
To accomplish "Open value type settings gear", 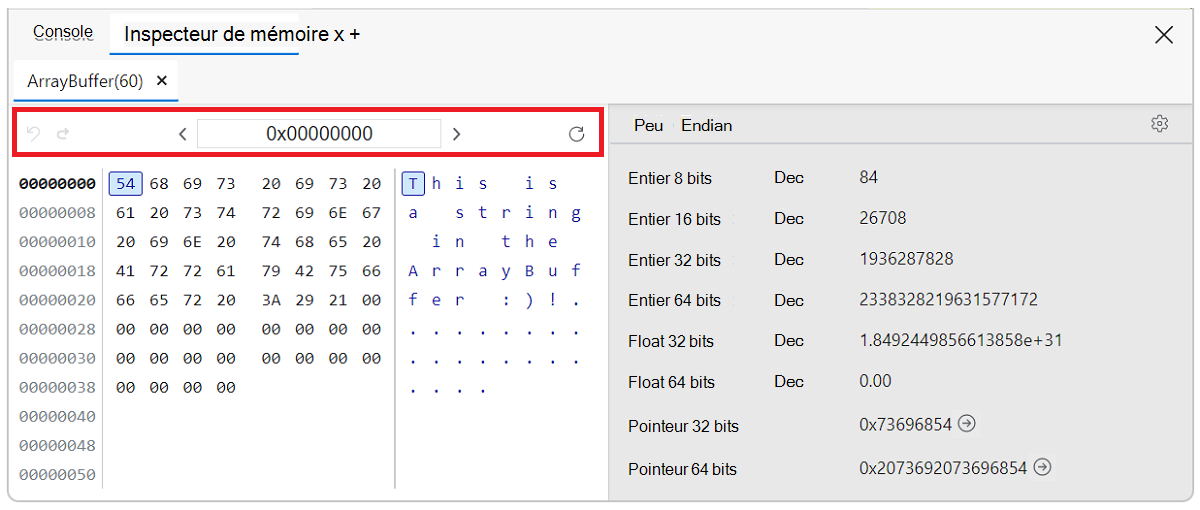I will click(x=1159, y=124).
